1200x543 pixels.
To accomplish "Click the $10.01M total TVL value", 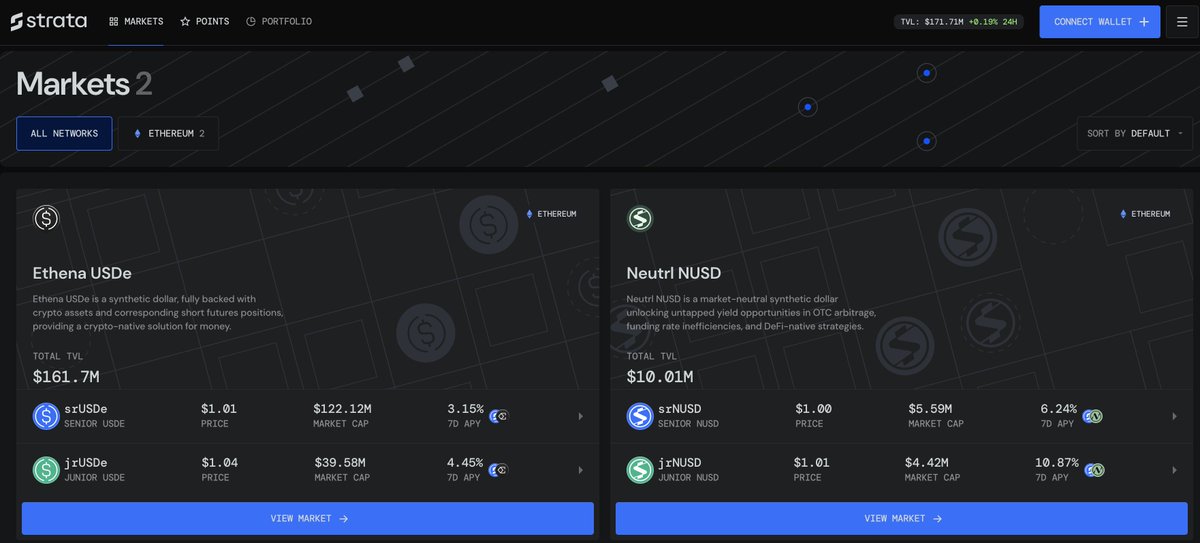I will click(660, 377).
